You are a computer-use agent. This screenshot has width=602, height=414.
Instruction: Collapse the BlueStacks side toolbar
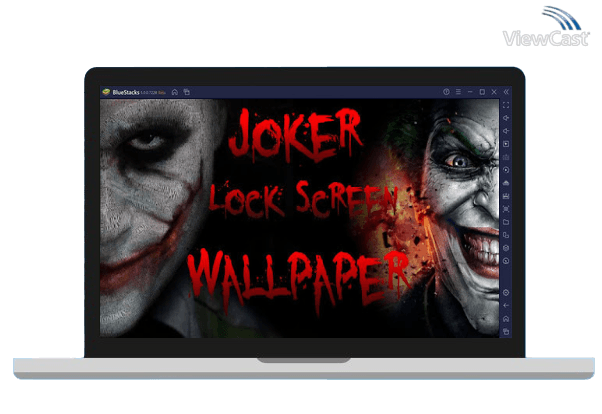[506, 92]
